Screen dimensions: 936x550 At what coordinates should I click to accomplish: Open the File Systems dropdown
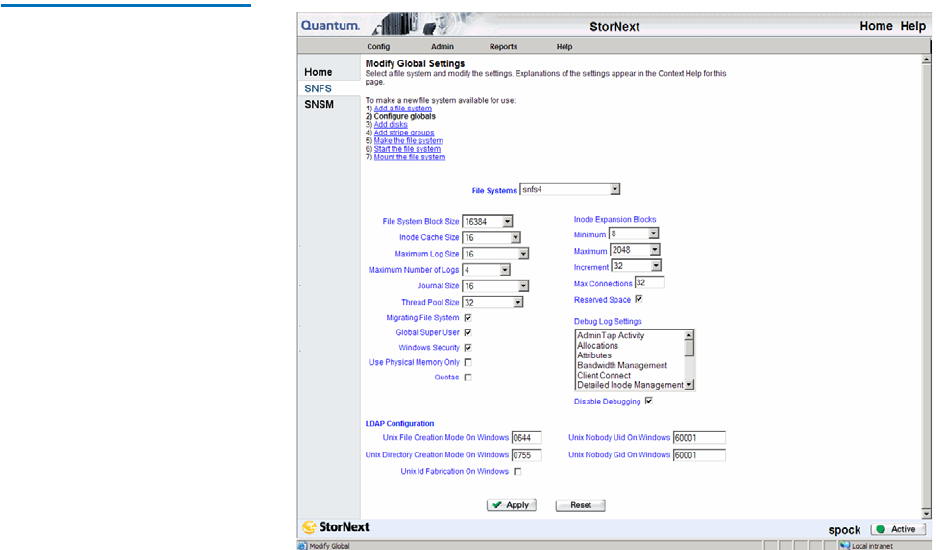coord(615,189)
